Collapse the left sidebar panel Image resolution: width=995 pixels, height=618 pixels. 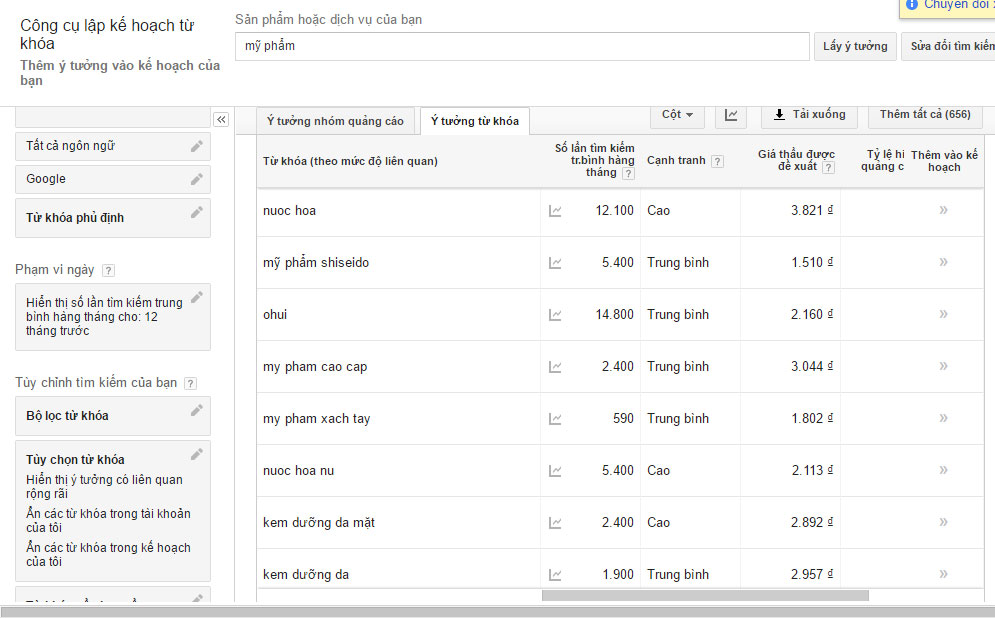click(x=221, y=119)
